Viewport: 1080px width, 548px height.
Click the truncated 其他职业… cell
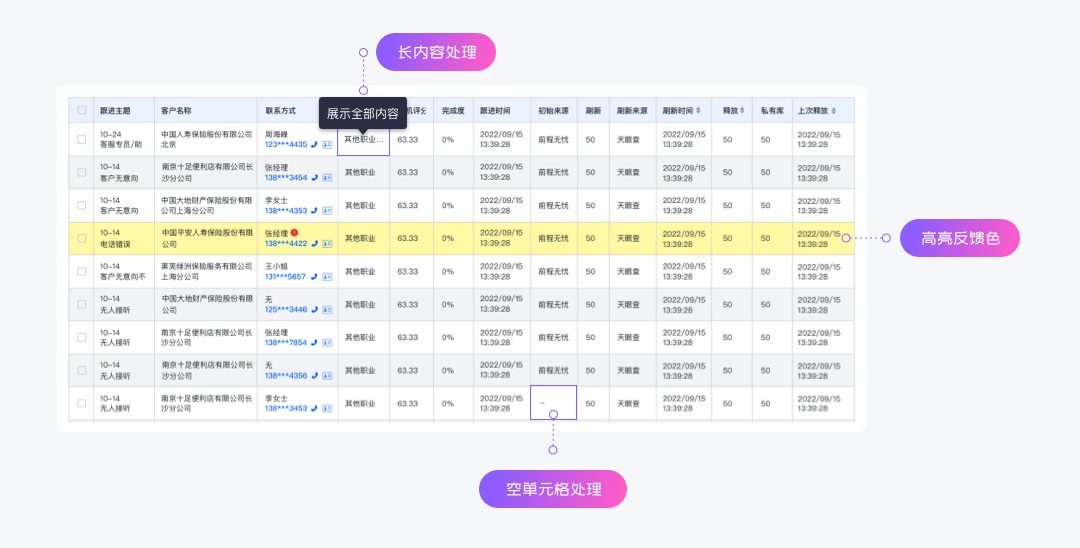coord(364,140)
